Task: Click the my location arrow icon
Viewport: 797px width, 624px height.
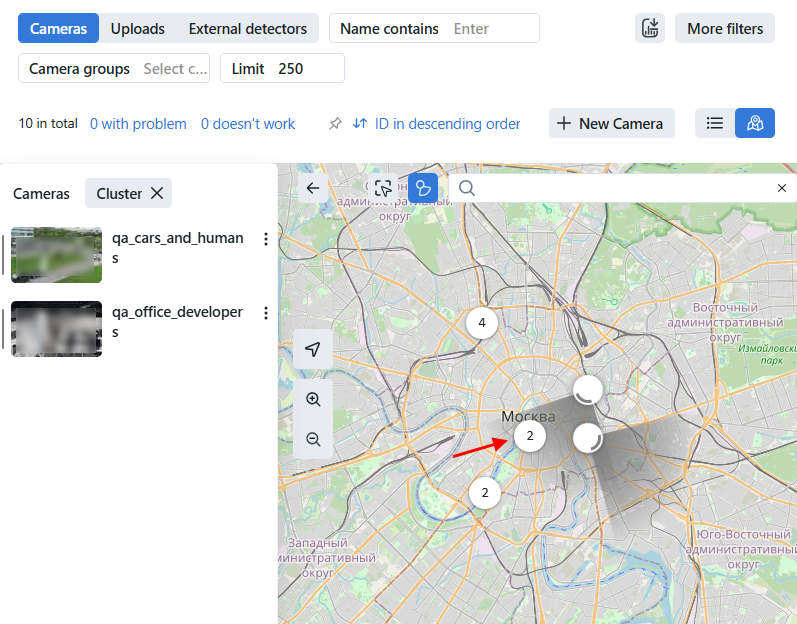Action: [x=314, y=349]
